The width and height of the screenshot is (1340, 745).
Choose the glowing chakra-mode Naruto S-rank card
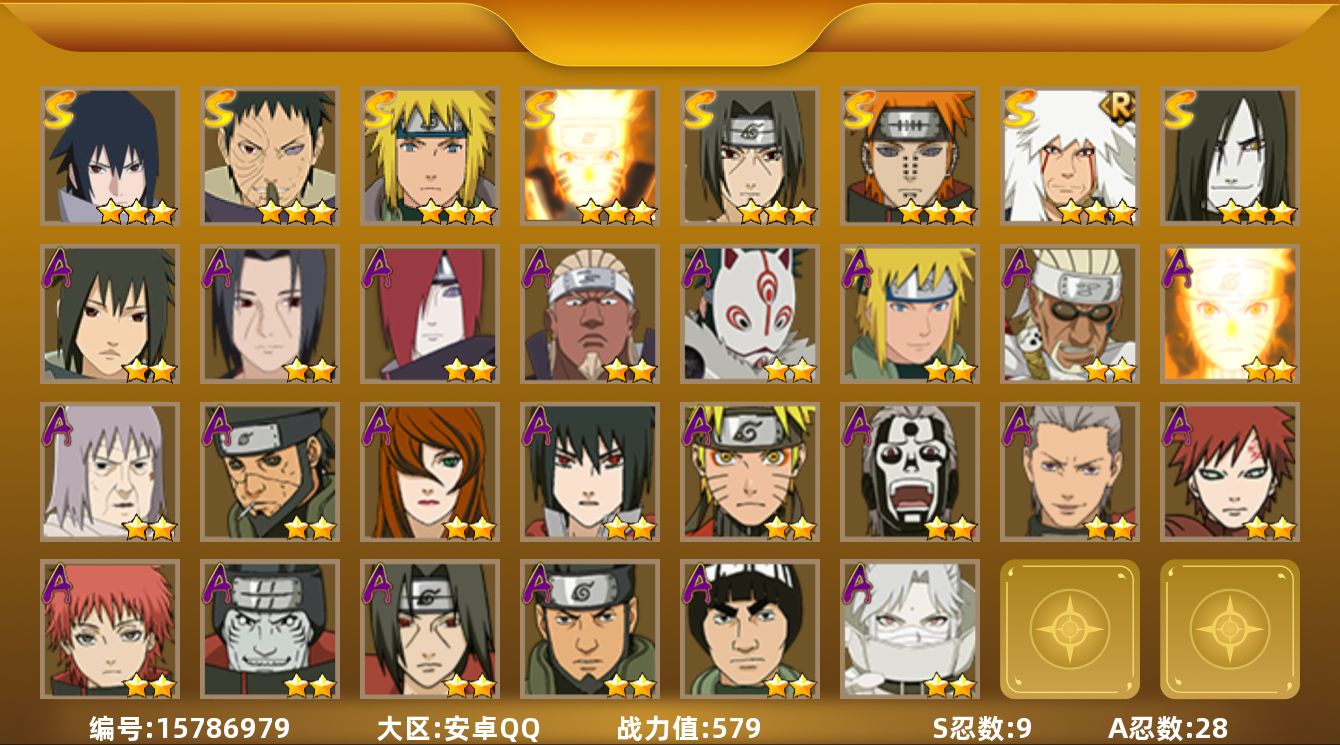(589, 156)
